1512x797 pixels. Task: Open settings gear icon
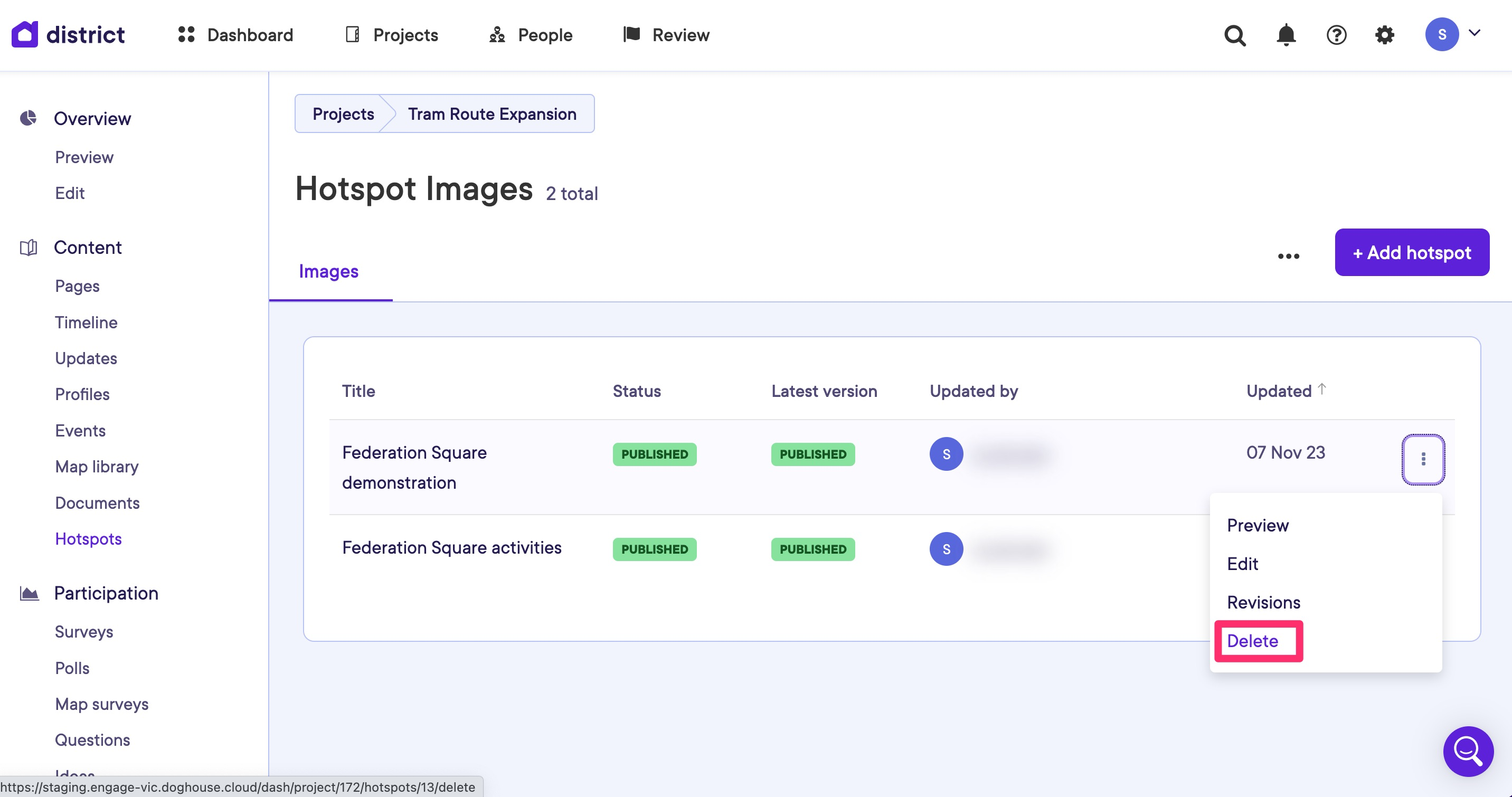coord(1385,35)
